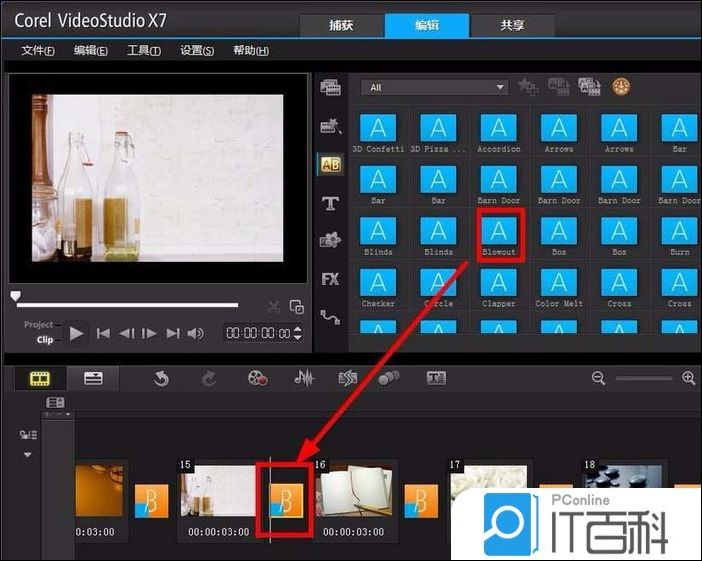Open the Graphic library icon

(x=331, y=241)
